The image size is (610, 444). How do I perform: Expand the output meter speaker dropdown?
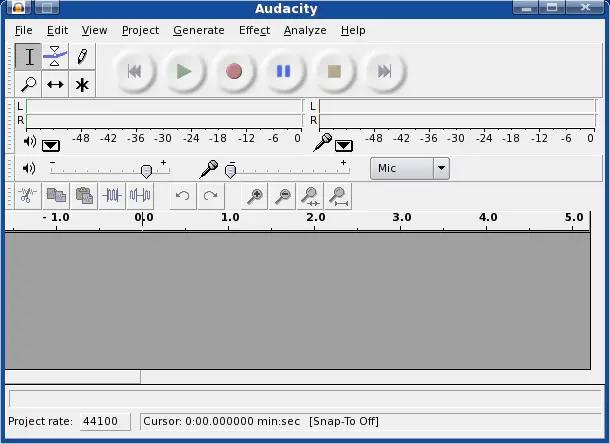[x=51, y=146]
